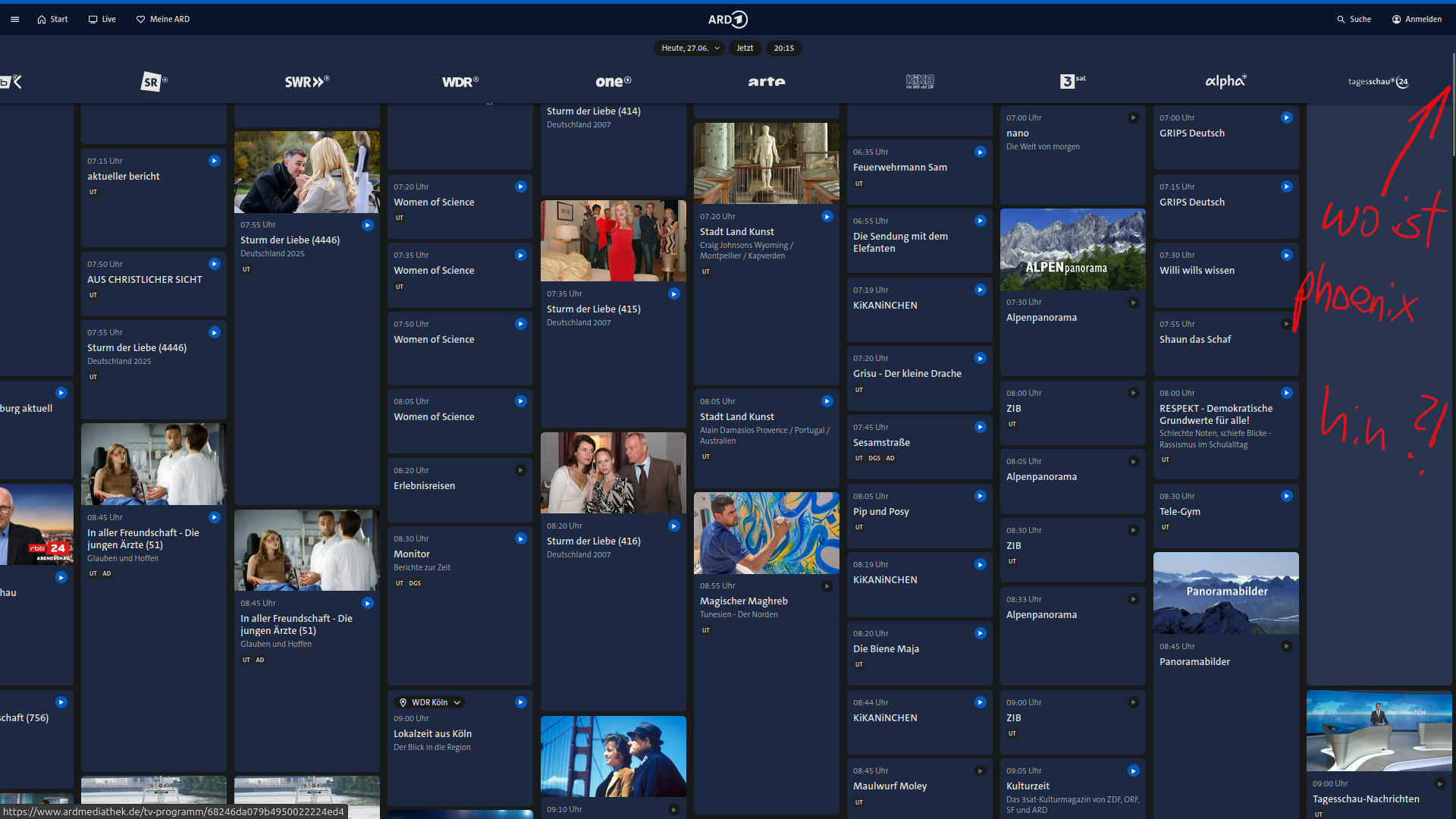Viewport: 1456px width, 819px height.
Task: Open Magischer Maghreb thumbnail
Action: 767,533
